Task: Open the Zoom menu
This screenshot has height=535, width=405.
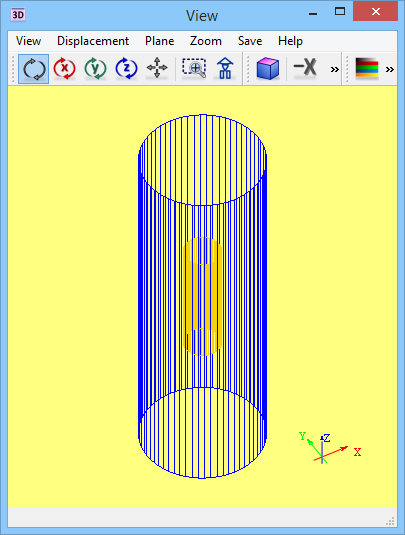Action: point(206,41)
